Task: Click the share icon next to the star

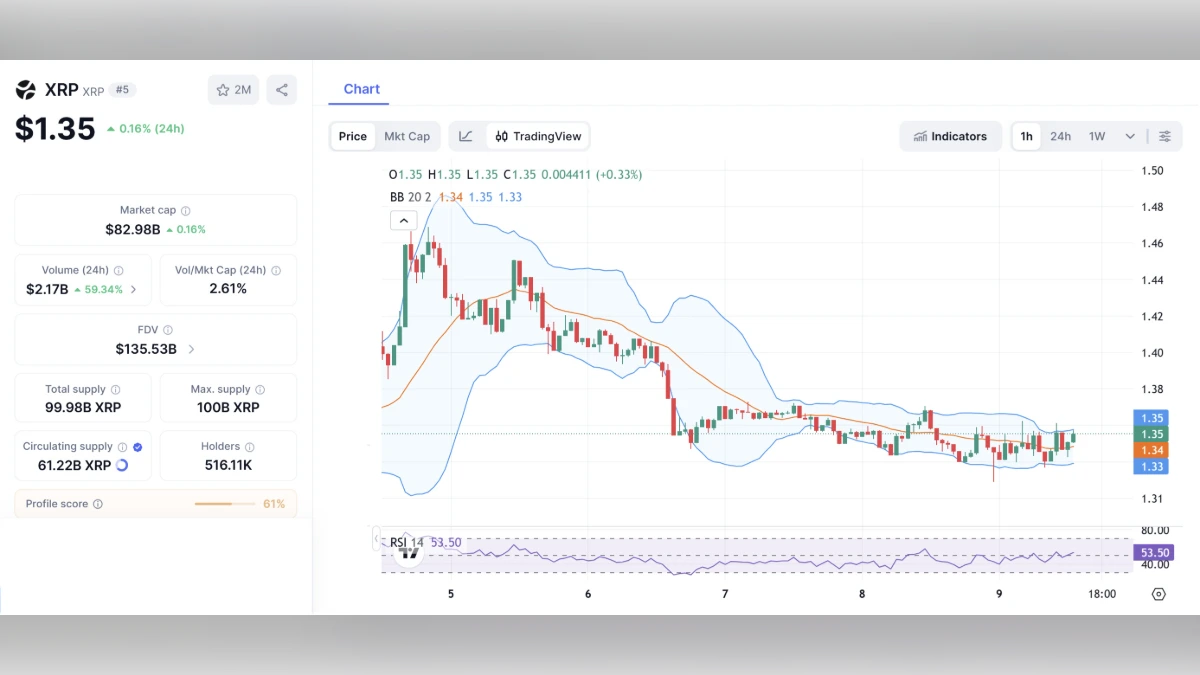Action: click(281, 89)
